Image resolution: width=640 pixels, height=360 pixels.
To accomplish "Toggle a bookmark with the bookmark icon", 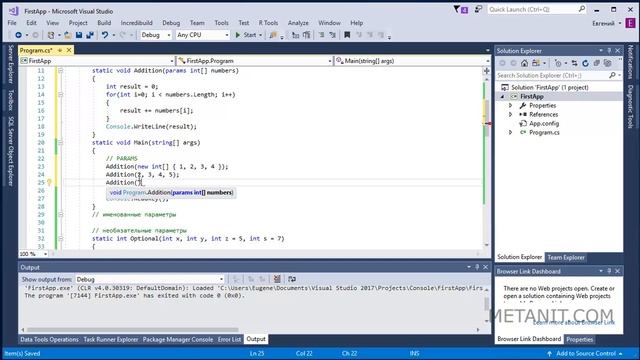I will coord(347,35).
